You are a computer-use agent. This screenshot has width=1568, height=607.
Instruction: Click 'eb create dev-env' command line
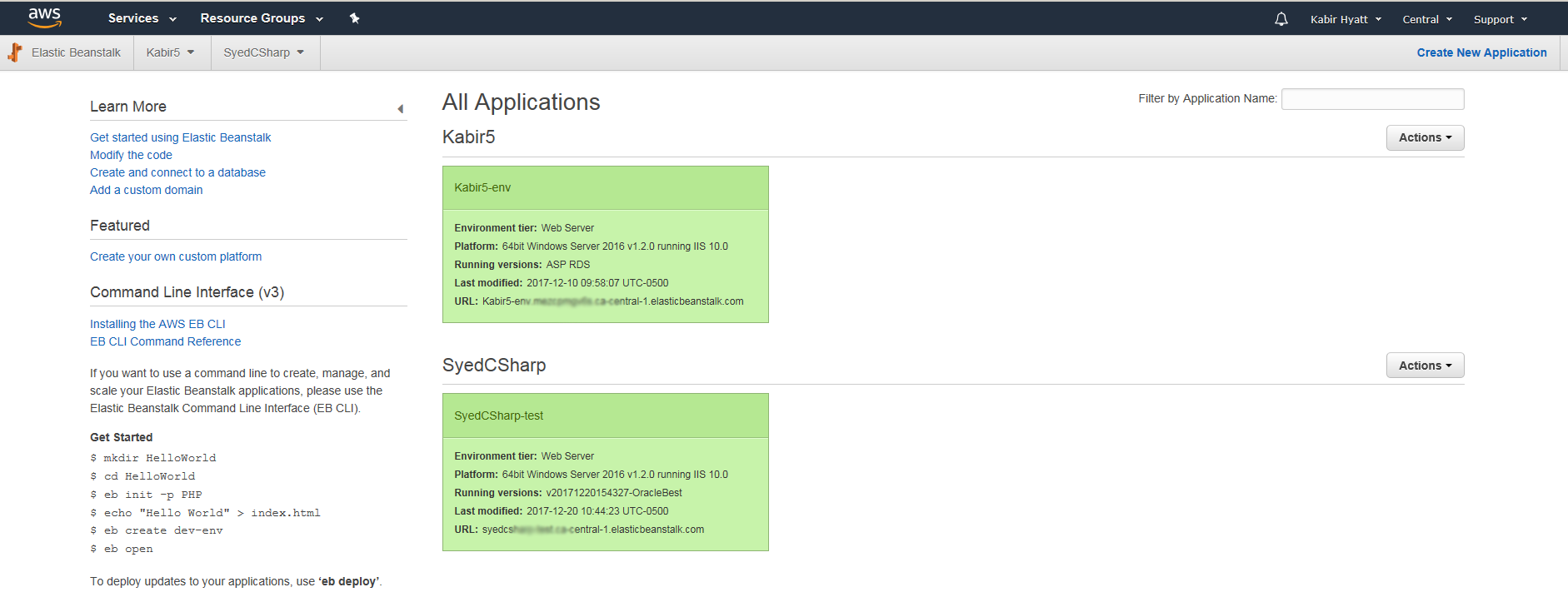(157, 530)
